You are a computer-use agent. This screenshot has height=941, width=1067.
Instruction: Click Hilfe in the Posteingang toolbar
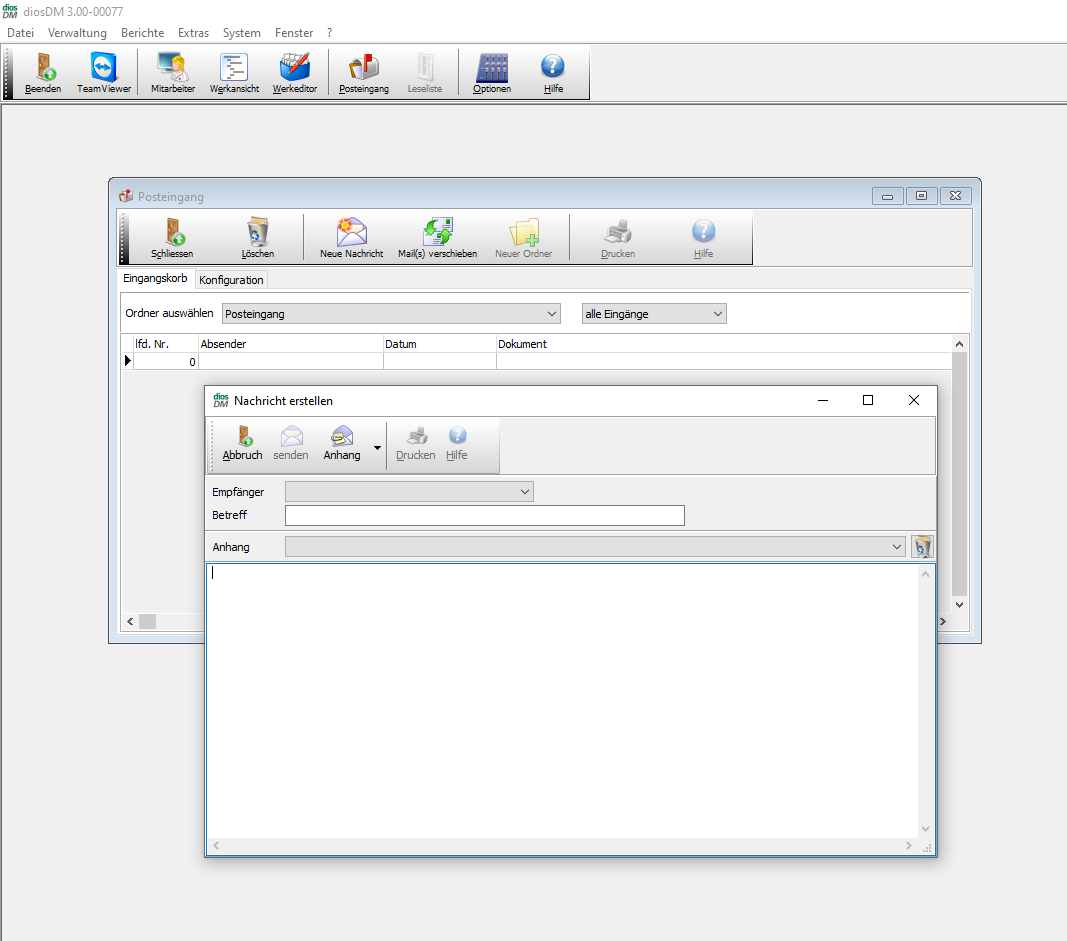tap(704, 237)
